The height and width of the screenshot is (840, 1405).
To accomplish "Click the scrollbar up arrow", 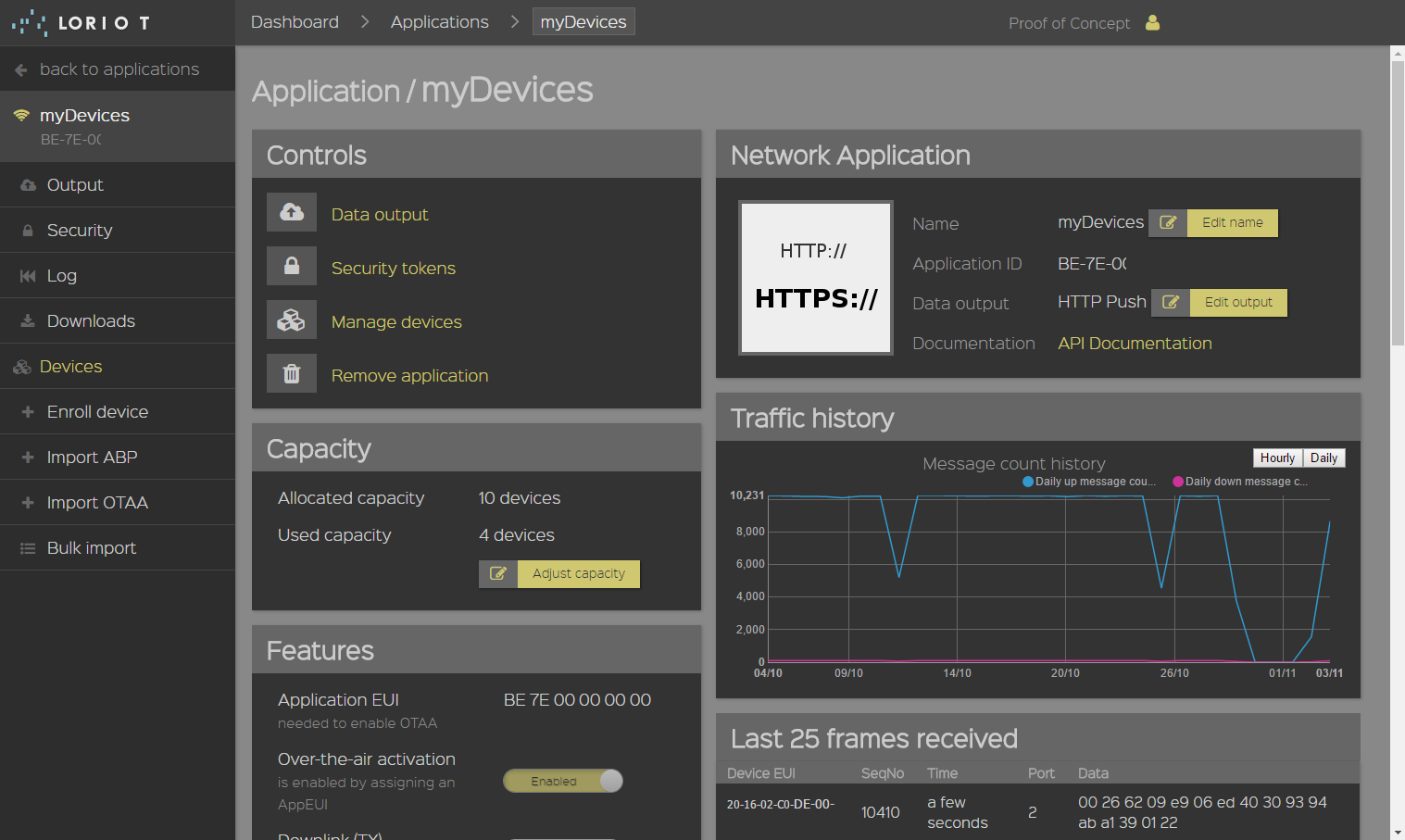I will 1398,53.
